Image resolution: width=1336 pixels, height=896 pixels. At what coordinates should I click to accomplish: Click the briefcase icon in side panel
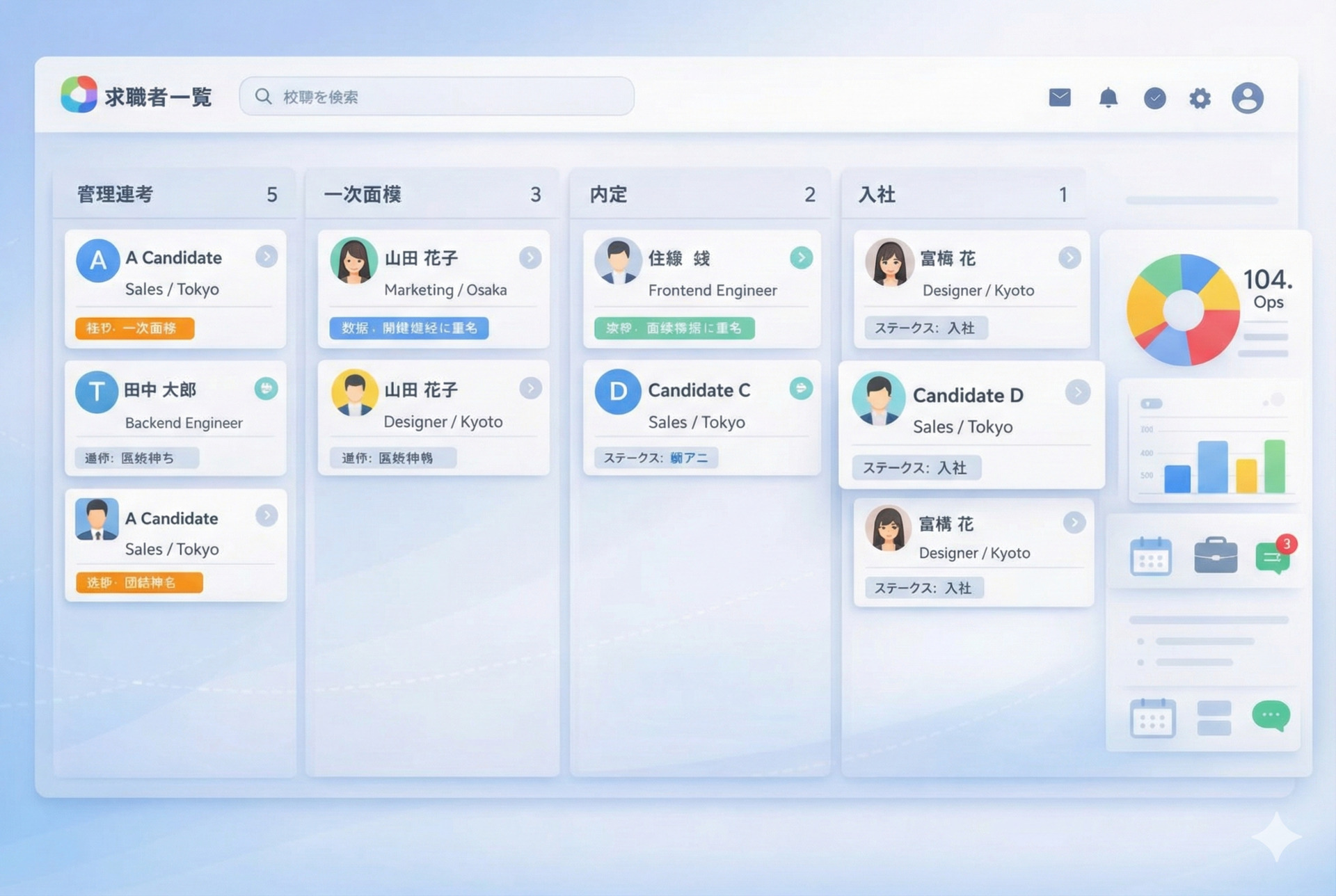click(1216, 555)
